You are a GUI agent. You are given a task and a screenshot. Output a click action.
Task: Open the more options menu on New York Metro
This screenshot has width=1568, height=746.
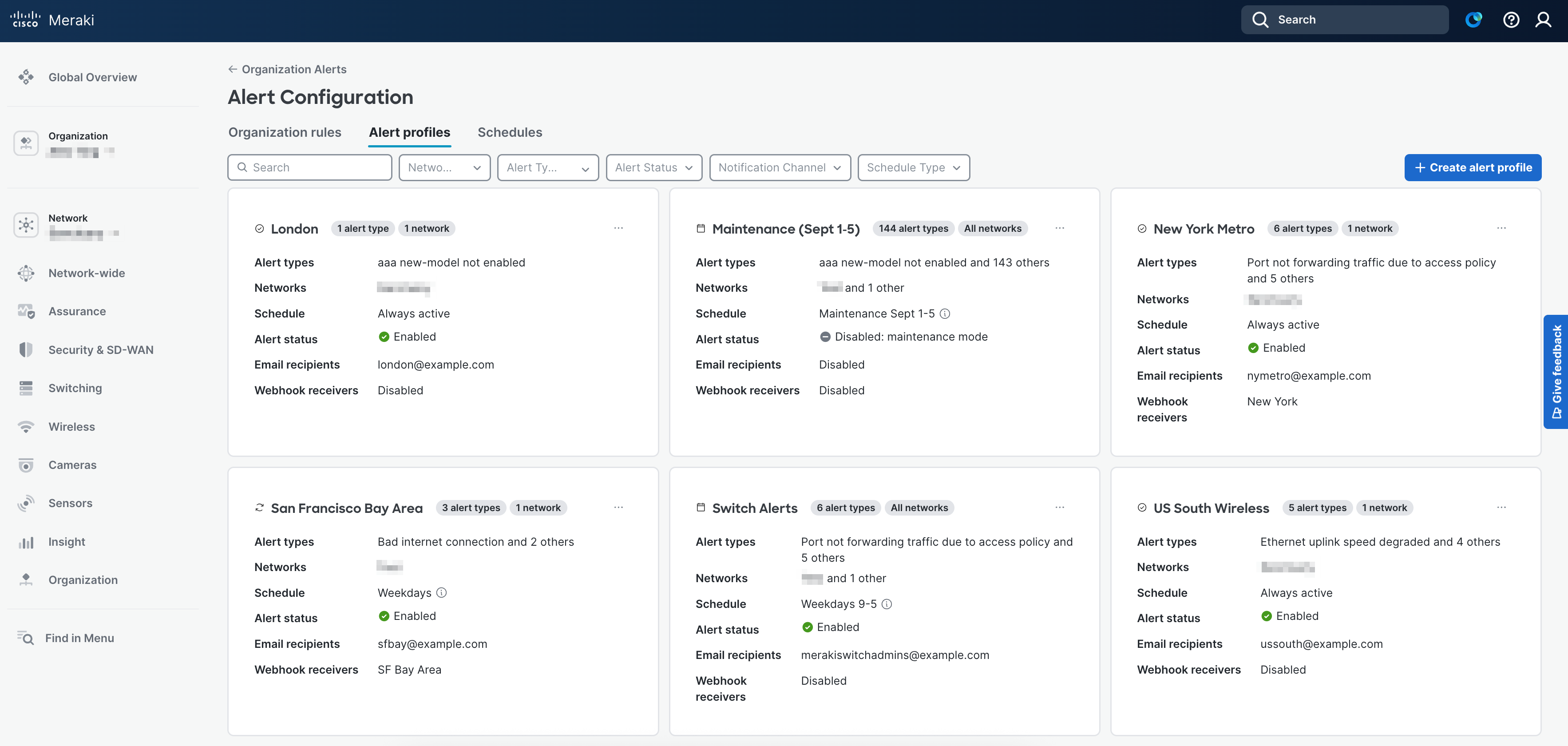[x=1502, y=228]
